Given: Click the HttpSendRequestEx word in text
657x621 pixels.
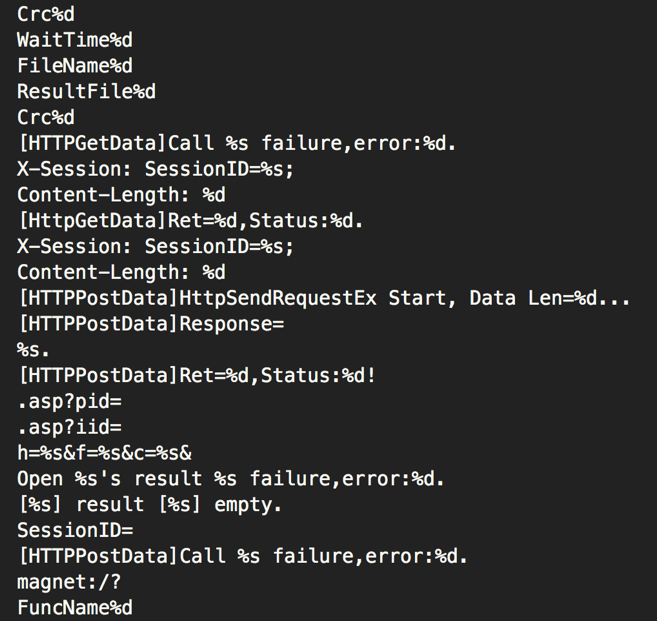Looking at the screenshot, I should [278, 298].
